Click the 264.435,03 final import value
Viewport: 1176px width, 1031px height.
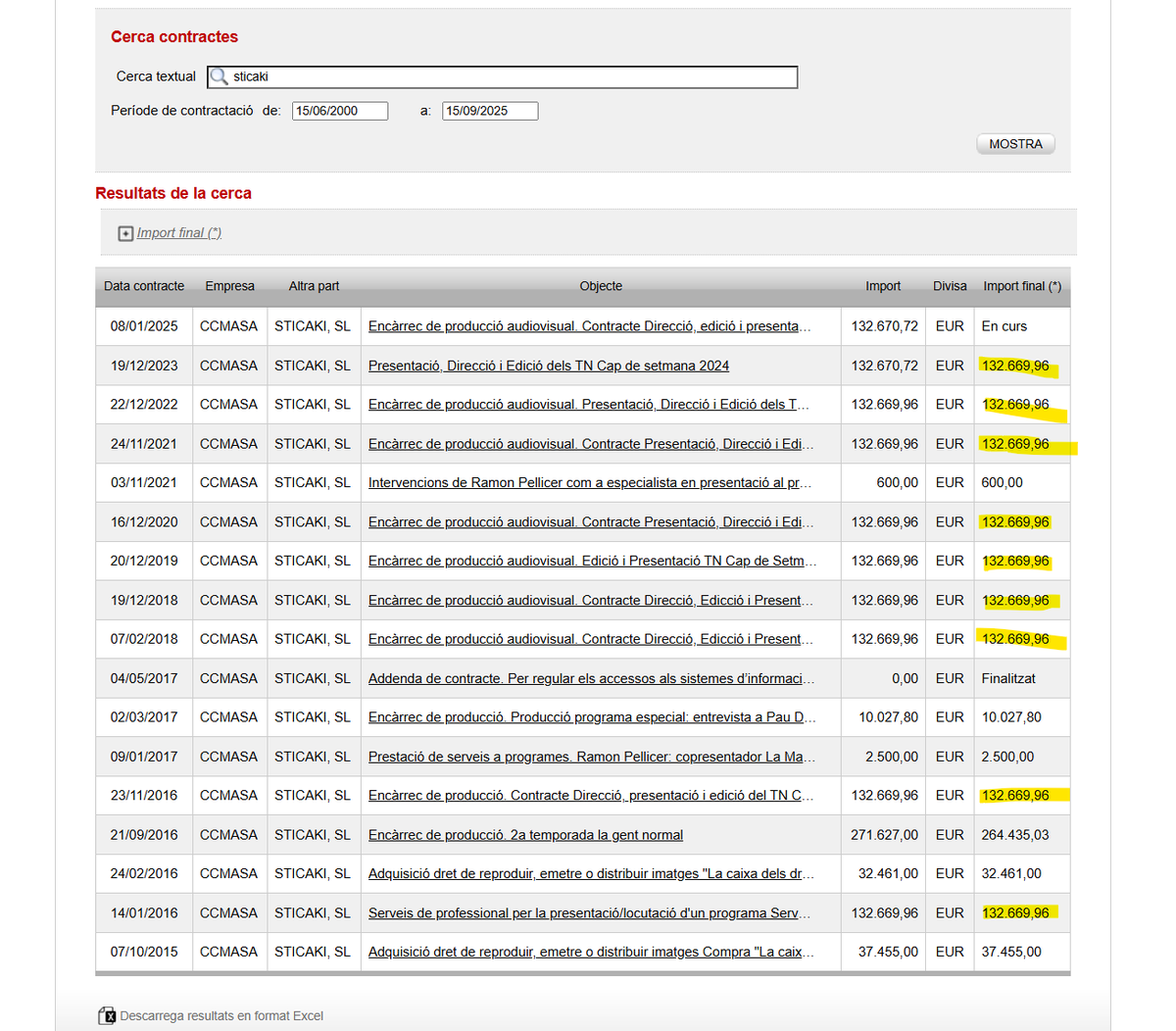[1015, 835]
